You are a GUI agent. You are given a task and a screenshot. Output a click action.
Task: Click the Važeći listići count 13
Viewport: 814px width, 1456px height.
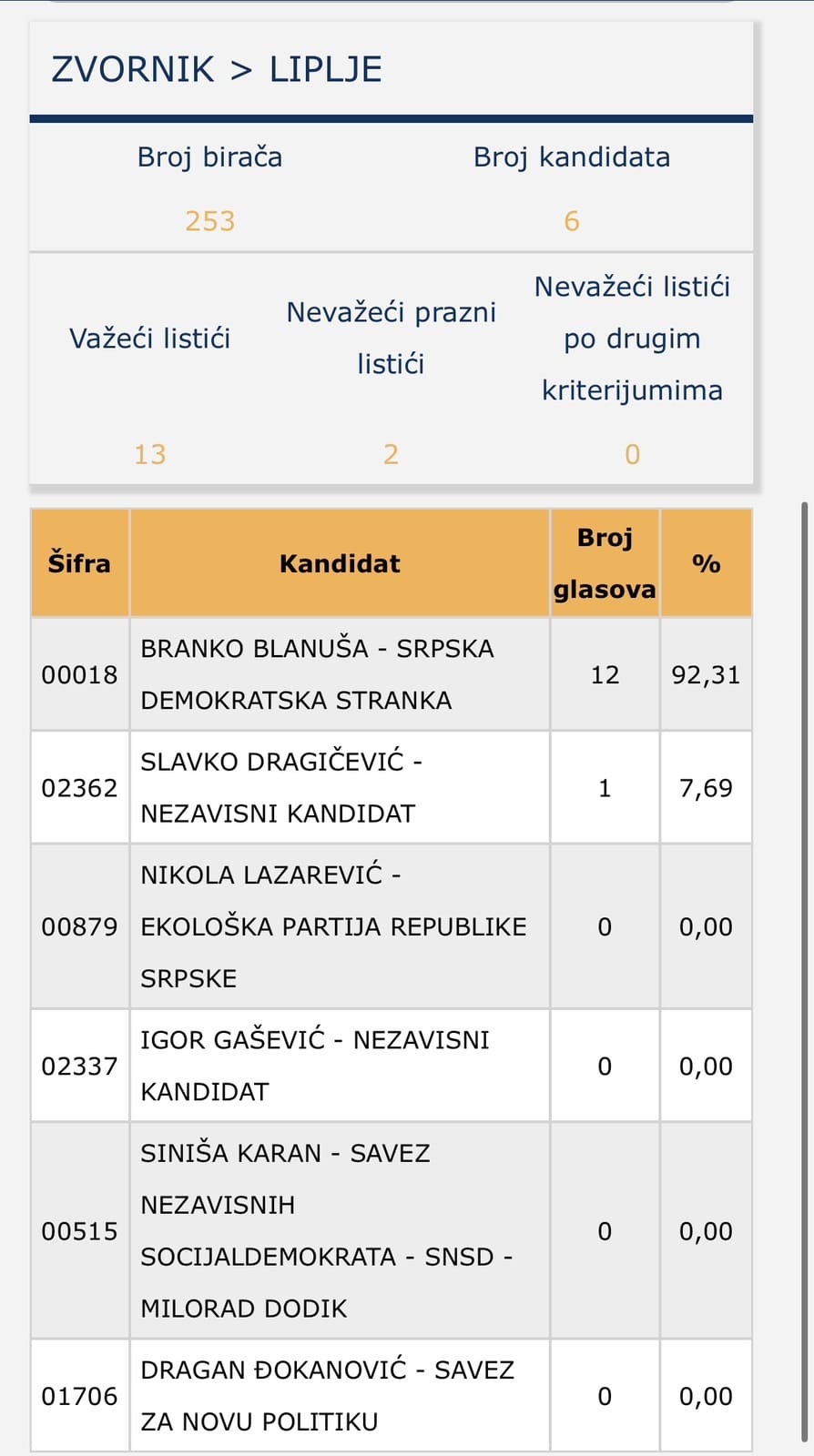tap(150, 454)
